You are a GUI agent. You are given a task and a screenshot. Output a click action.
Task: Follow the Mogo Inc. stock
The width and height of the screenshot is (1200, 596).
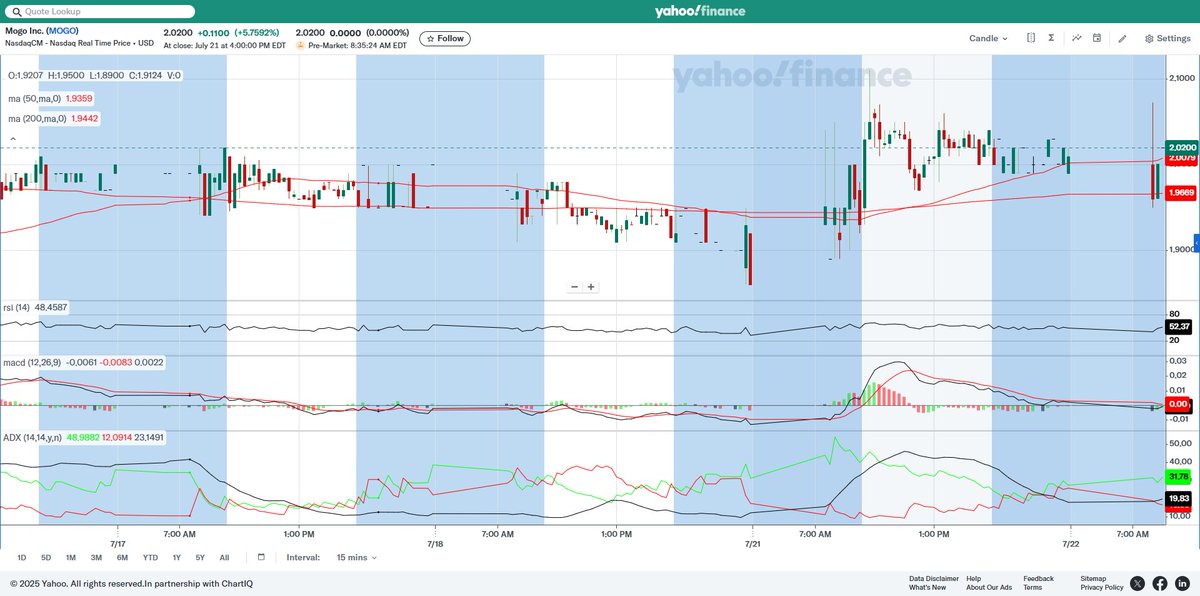[x=444, y=38]
